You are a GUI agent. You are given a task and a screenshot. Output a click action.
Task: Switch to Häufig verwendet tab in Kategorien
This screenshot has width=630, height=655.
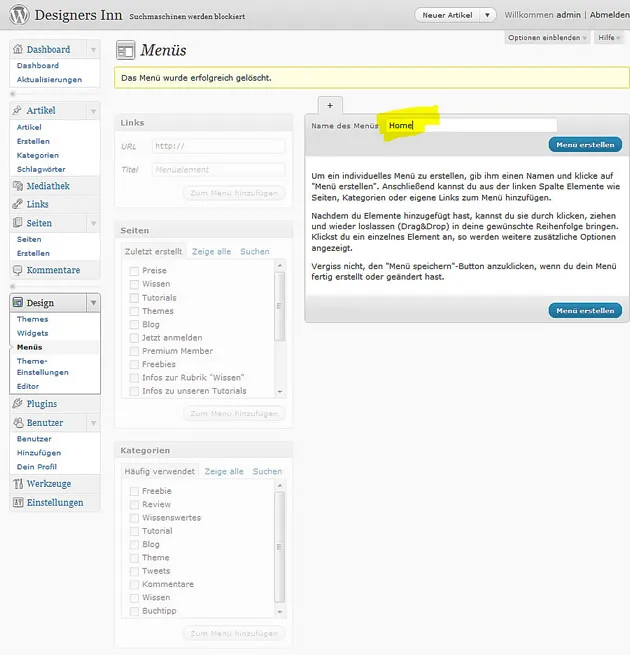160,471
